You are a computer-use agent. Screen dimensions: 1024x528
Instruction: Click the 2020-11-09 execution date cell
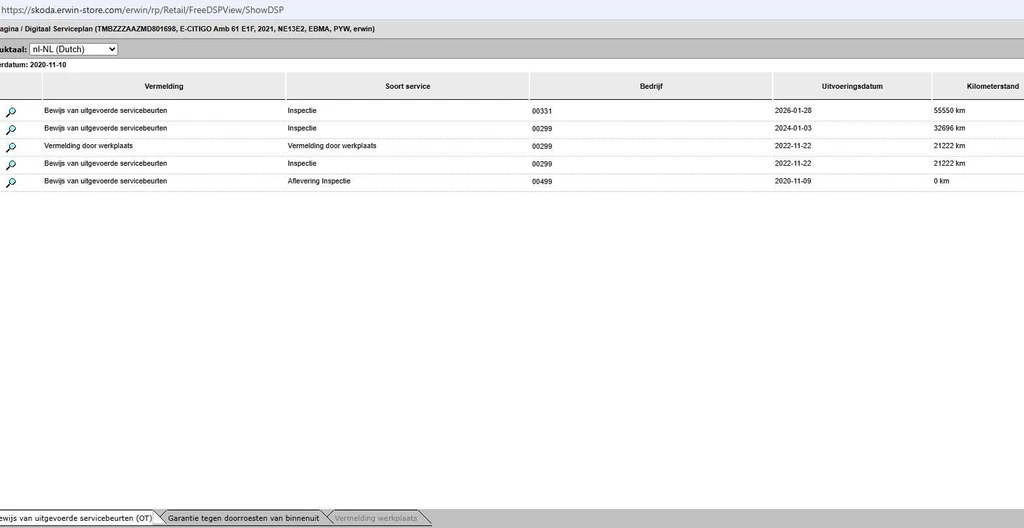tap(794, 181)
